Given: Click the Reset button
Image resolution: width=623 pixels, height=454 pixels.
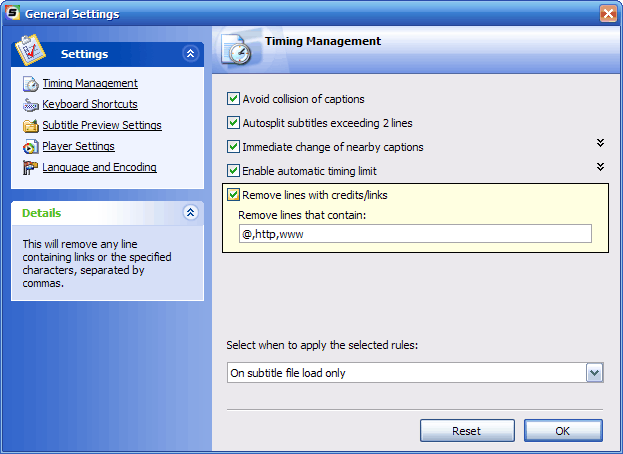Looking at the screenshot, I should [x=467, y=431].
